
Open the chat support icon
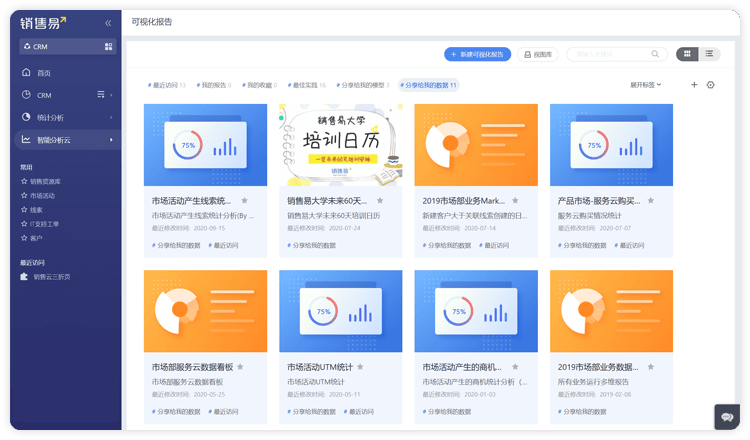(727, 417)
